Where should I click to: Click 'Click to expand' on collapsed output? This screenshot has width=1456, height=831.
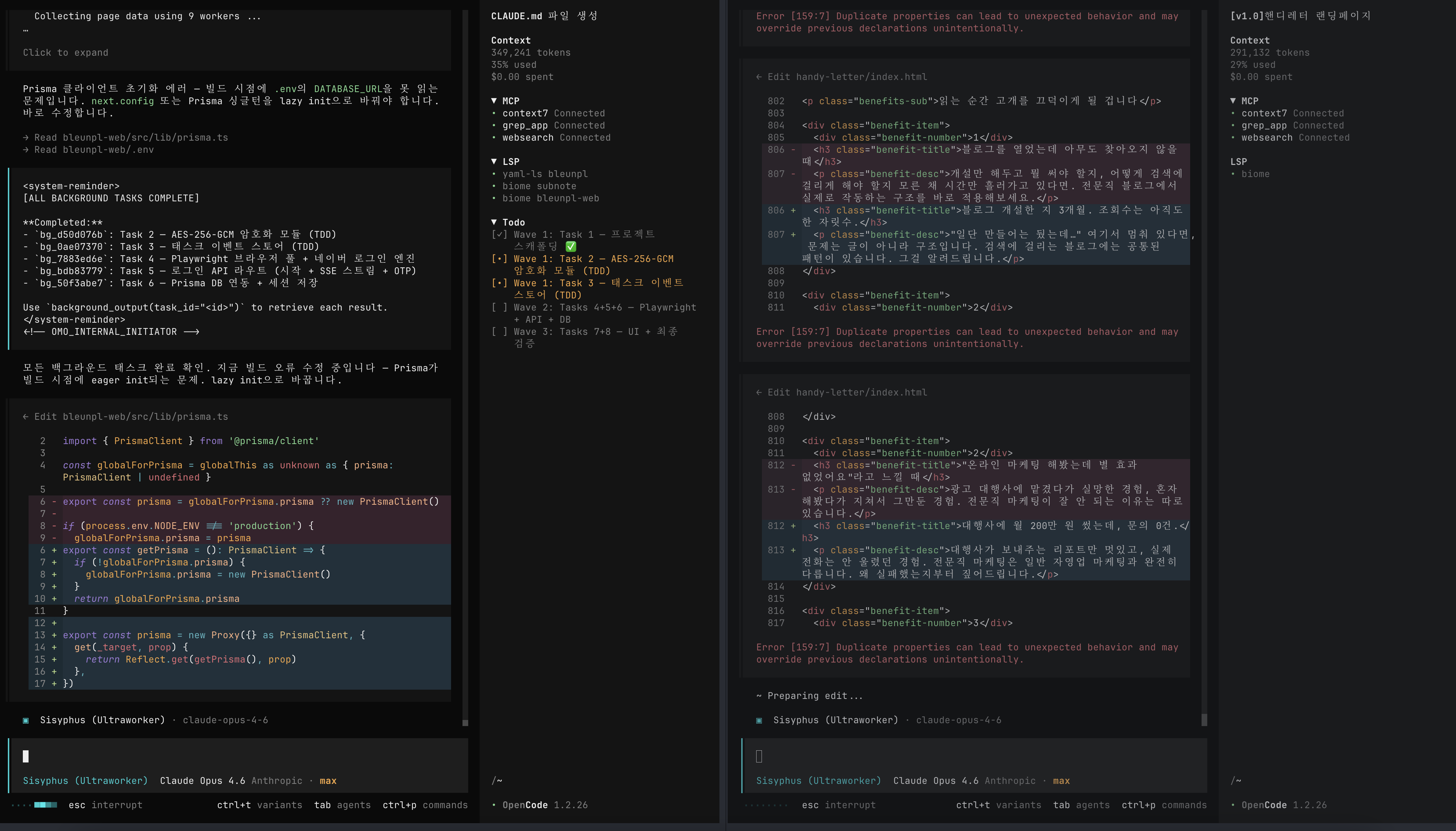click(x=66, y=52)
